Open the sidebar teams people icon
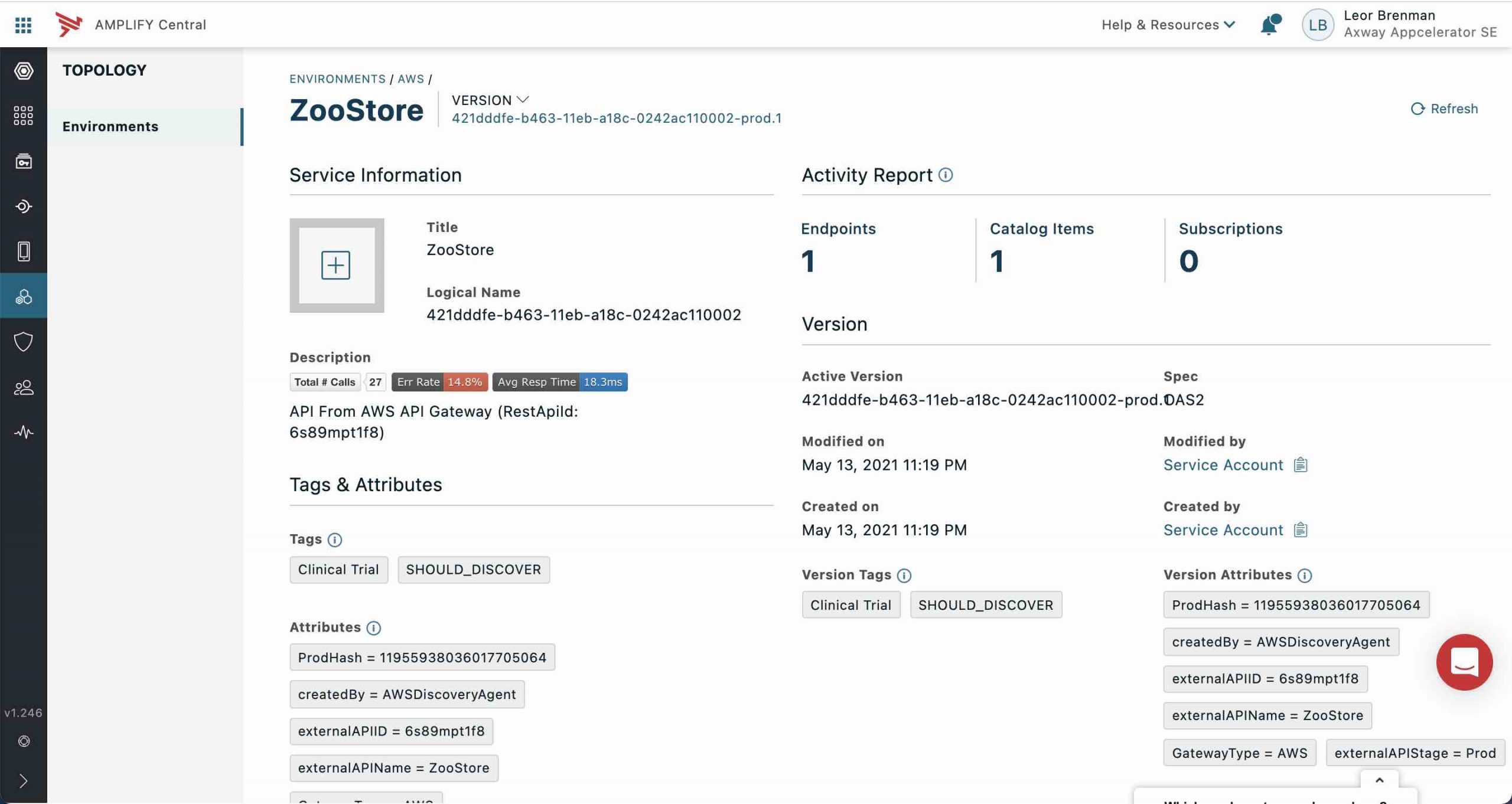The width and height of the screenshot is (1512, 804). 24,387
